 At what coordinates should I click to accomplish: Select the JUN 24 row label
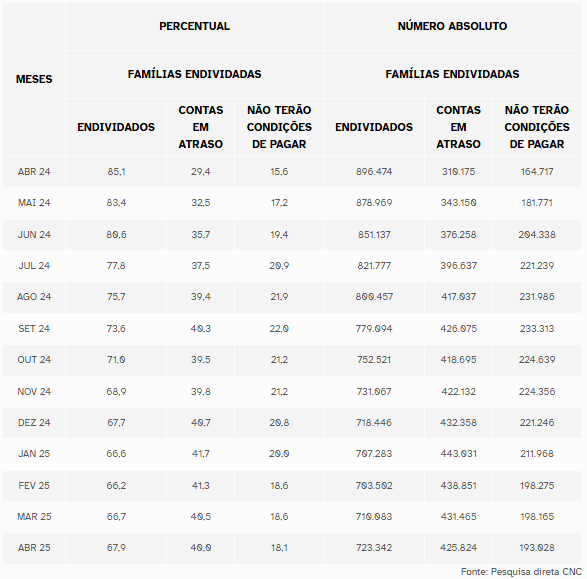pyautogui.click(x=34, y=235)
